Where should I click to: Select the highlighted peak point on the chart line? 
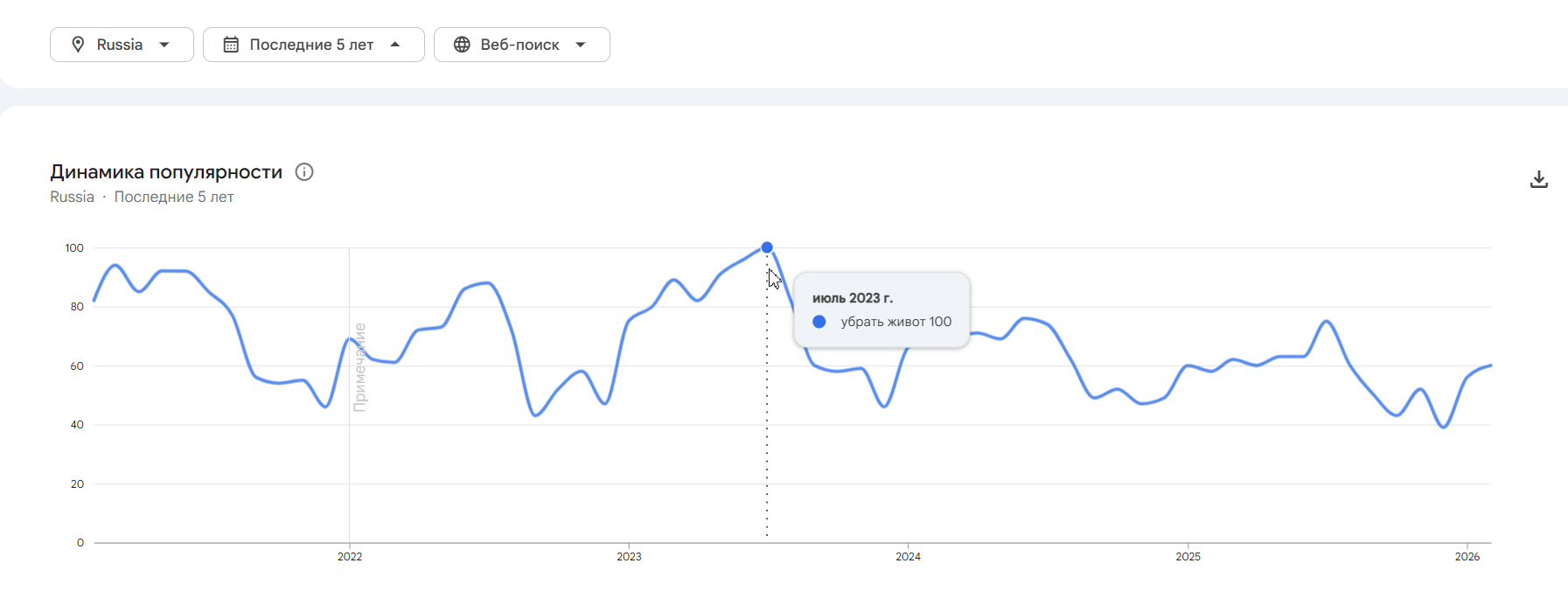click(x=767, y=247)
